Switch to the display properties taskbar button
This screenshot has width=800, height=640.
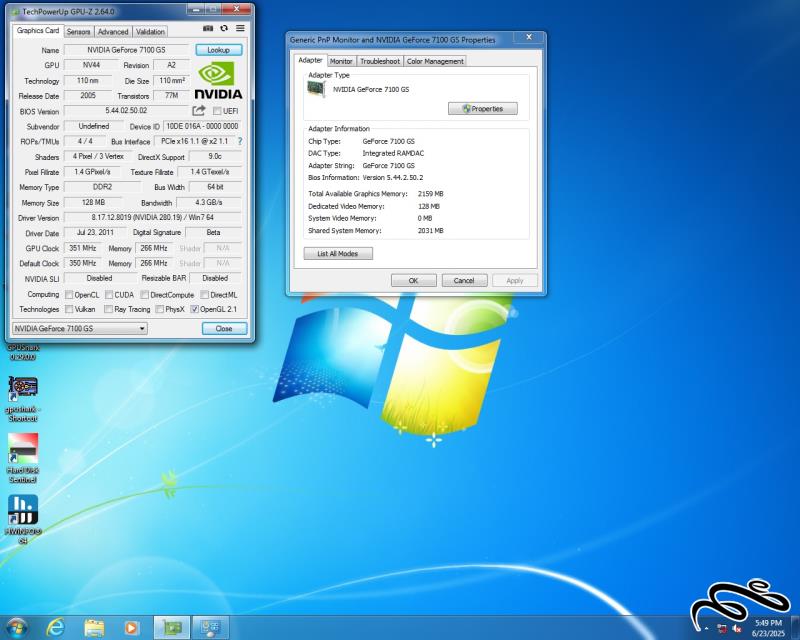210,627
